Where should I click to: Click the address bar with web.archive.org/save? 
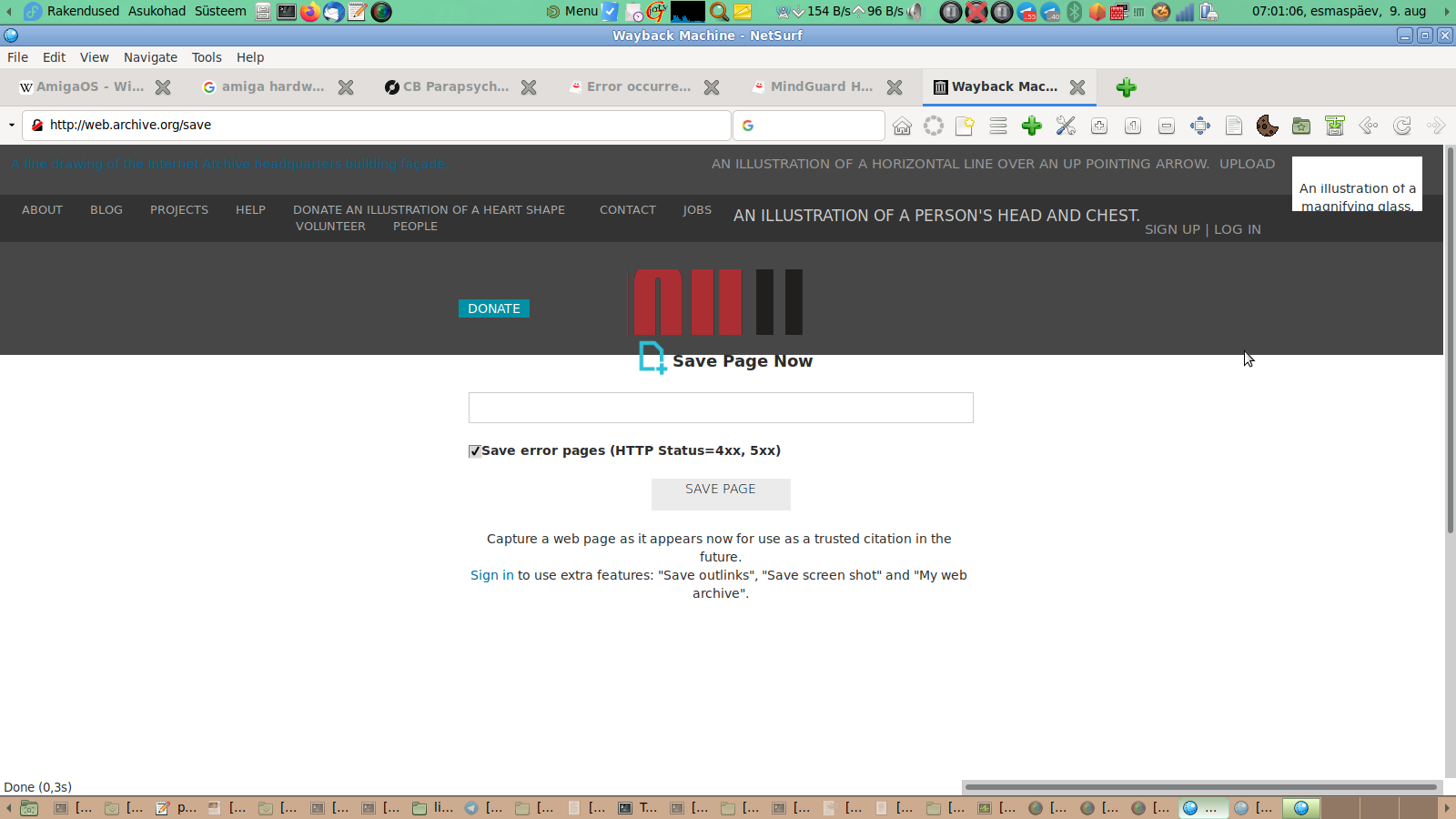click(377, 126)
